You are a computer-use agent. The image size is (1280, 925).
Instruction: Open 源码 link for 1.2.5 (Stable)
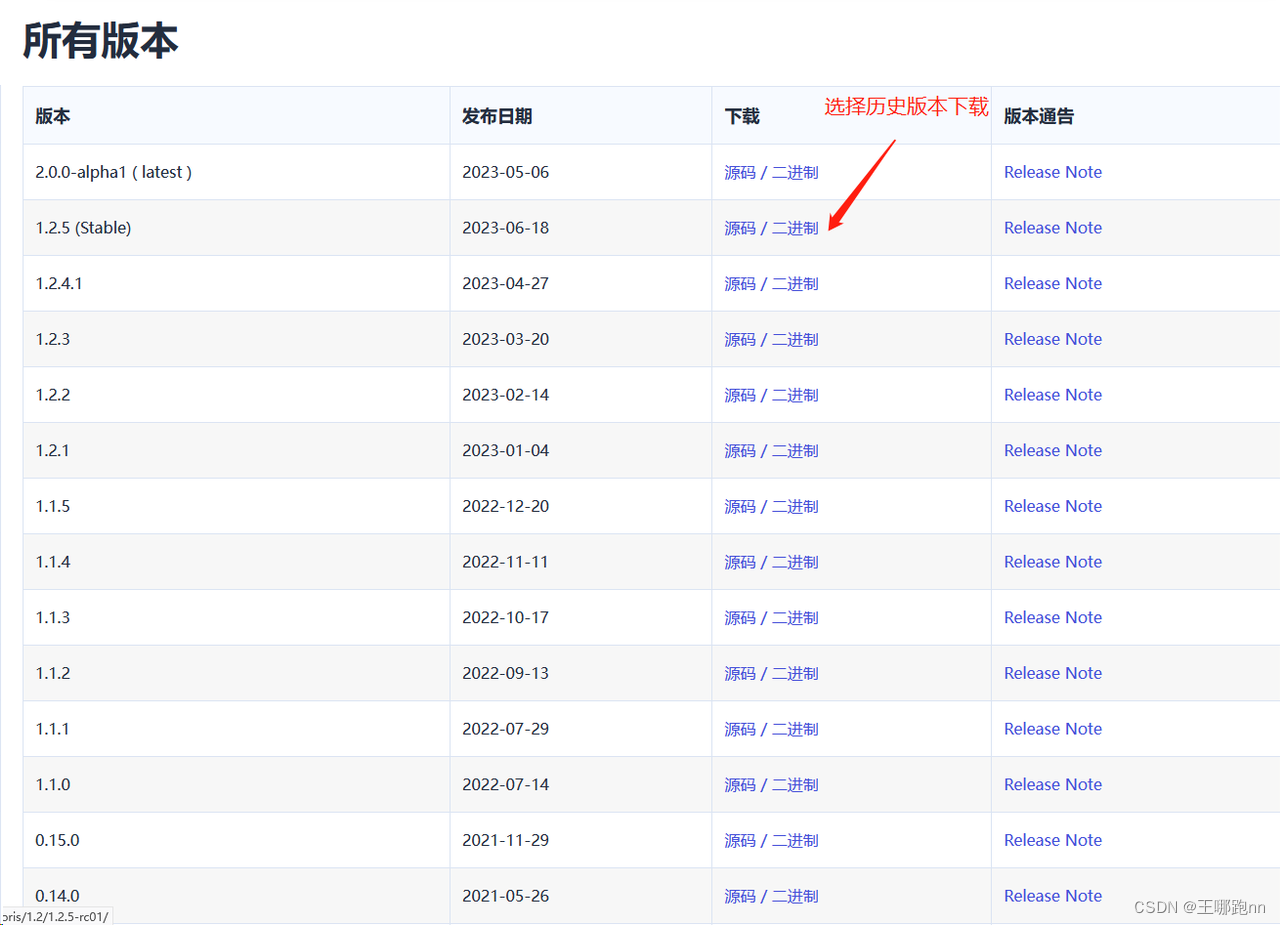(740, 228)
